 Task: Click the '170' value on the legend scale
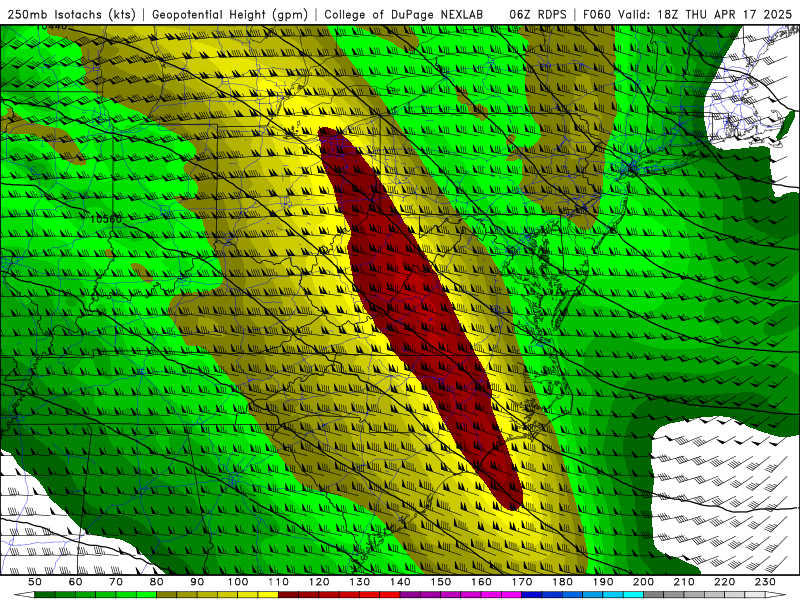(522, 582)
